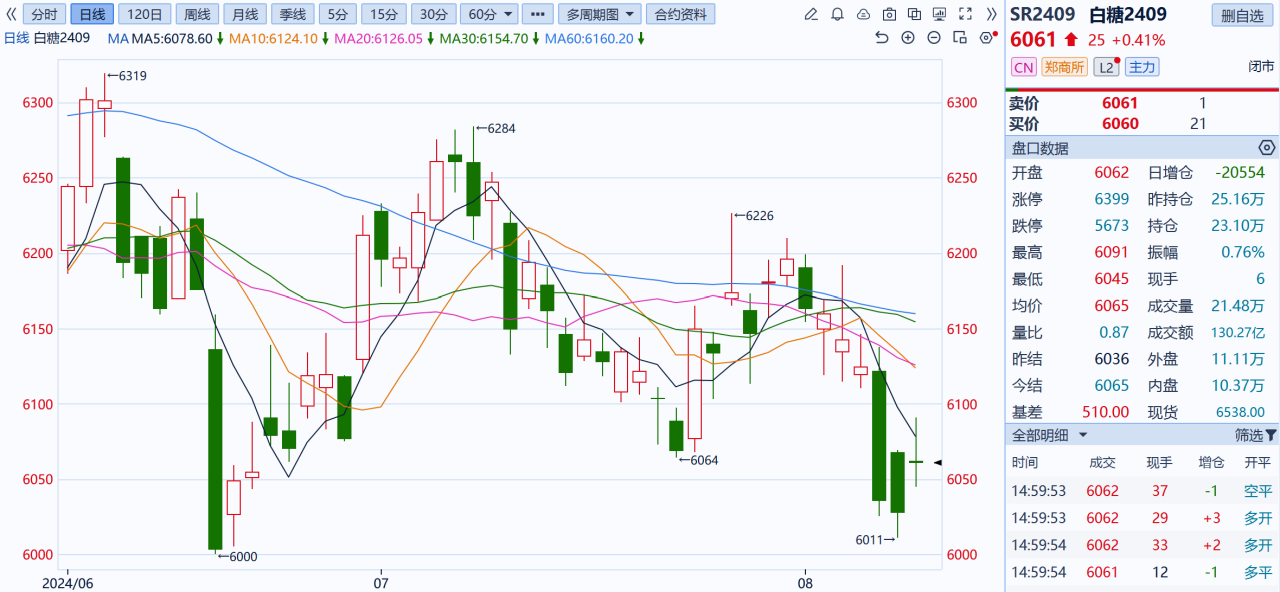Toggle the CN market badge
This screenshot has height=592, width=1280.
(x=1023, y=67)
